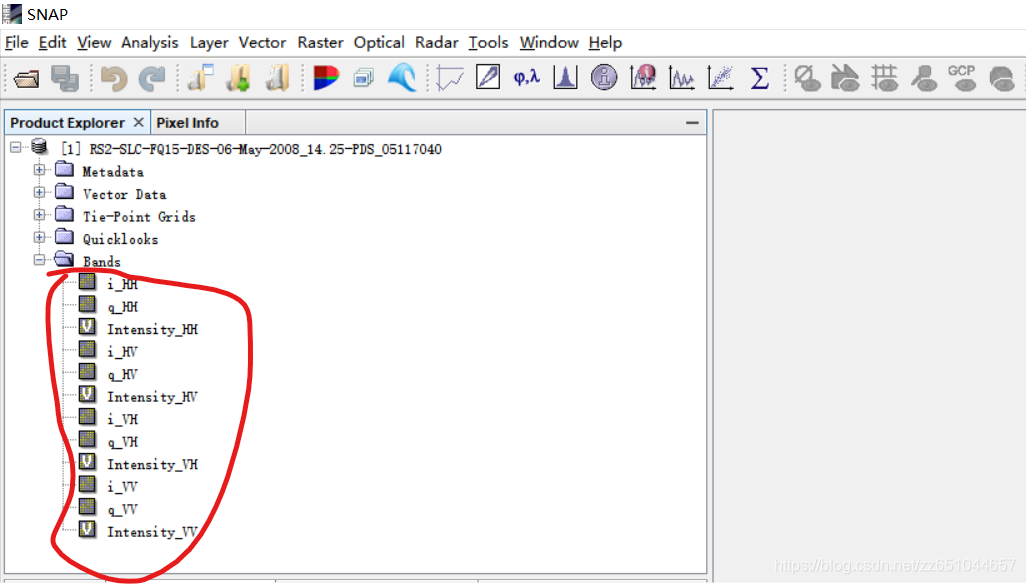The image size is (1026, 584).
Task: Open the Optical menu
Action: (380, 43)
